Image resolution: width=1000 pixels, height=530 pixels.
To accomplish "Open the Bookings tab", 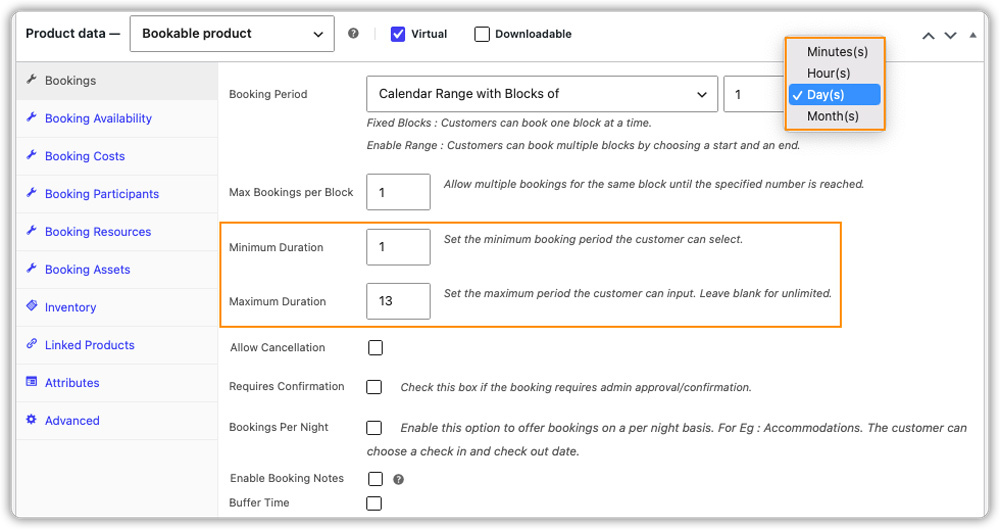I will click(x=117, y=80).
